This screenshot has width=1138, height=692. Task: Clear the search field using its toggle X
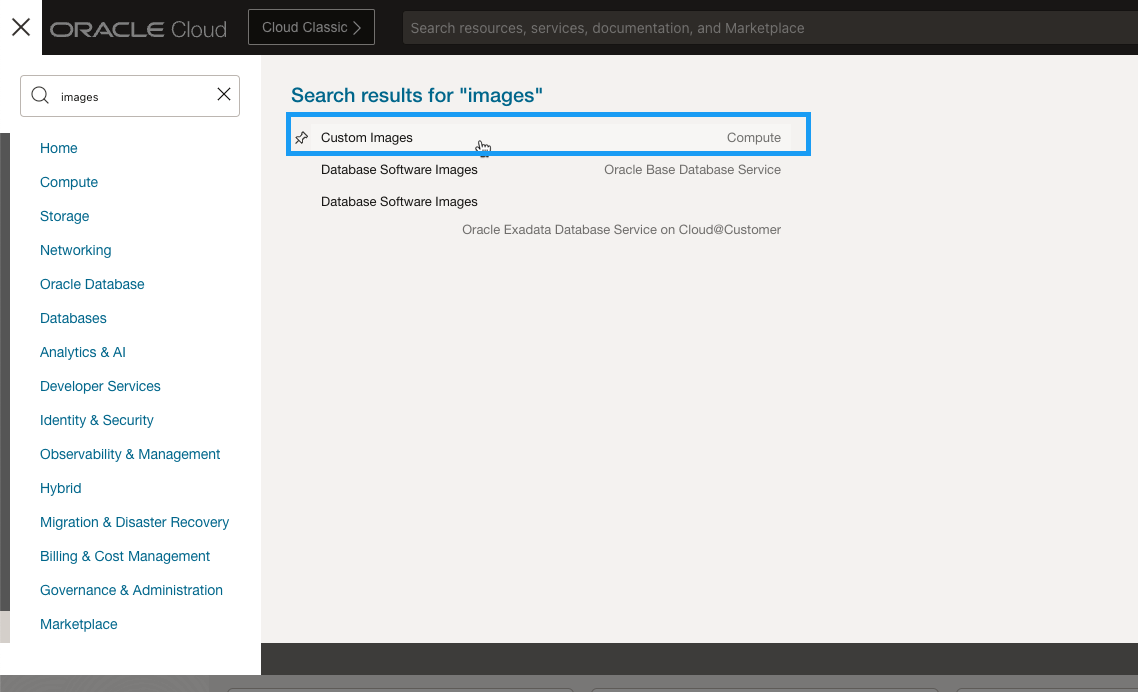pos(224,95)
